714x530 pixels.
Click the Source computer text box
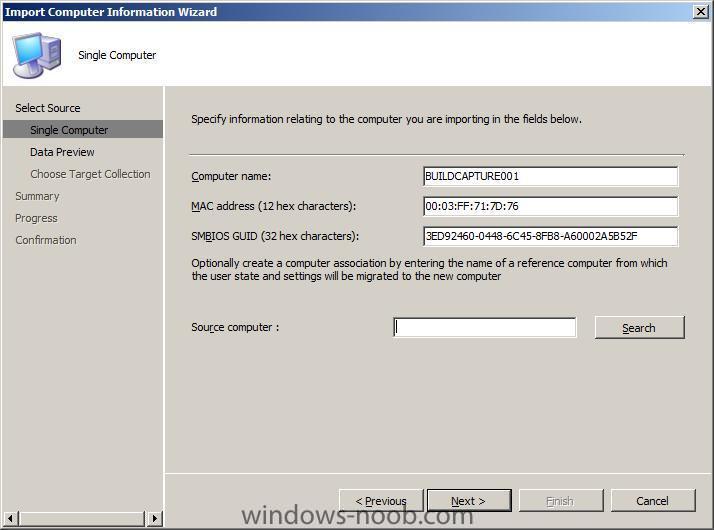484,327
